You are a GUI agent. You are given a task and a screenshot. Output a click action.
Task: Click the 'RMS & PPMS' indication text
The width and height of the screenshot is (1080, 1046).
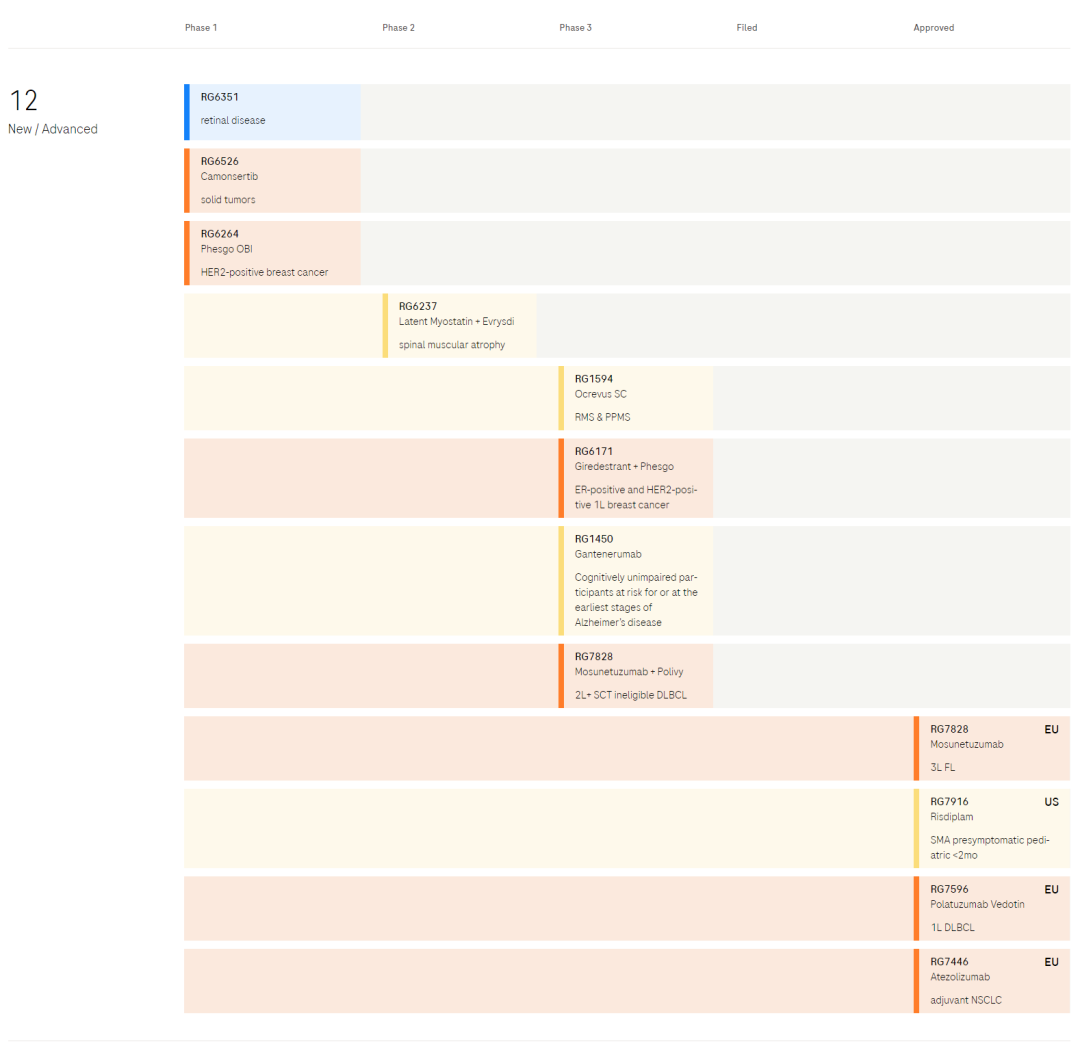[x=603, y=417]
